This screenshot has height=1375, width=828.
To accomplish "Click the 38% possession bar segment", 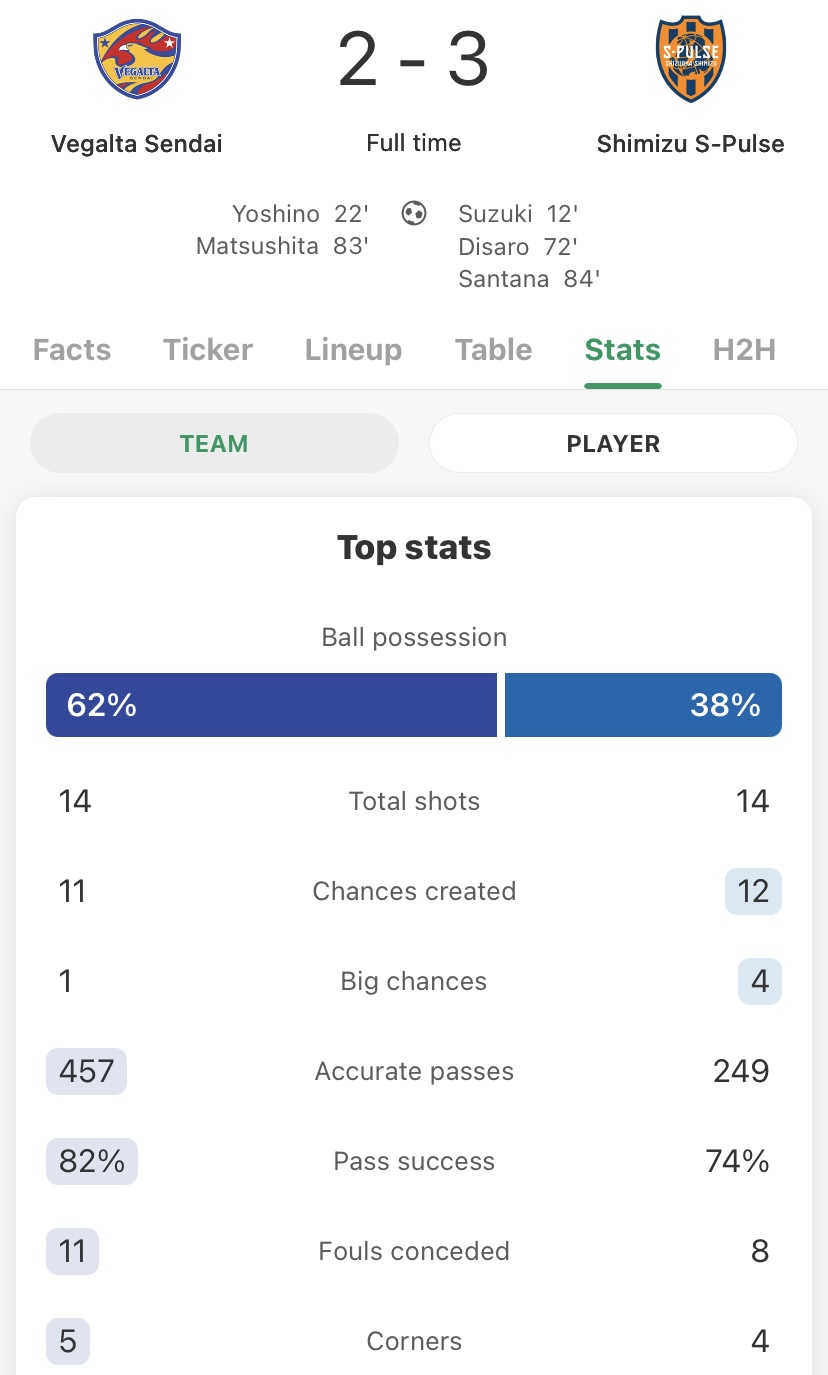I will [643, 705].
